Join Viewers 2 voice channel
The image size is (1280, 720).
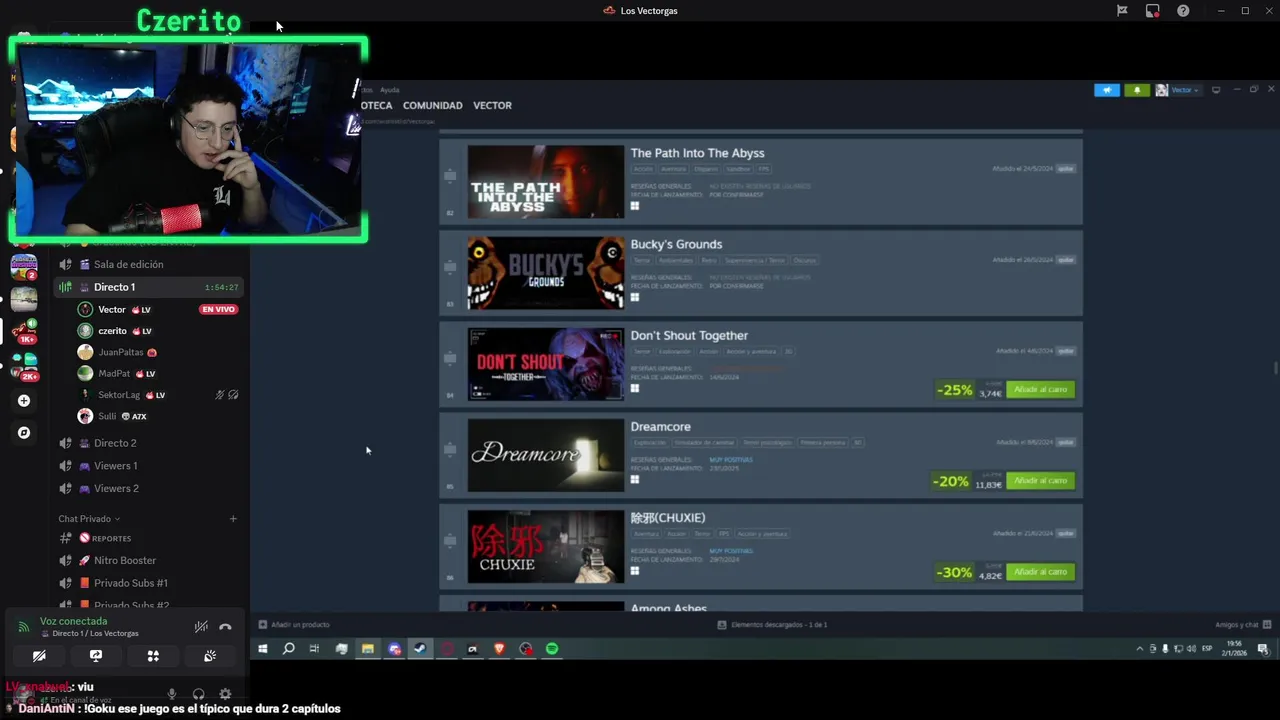pyautogui.click(x=150, y=488)
